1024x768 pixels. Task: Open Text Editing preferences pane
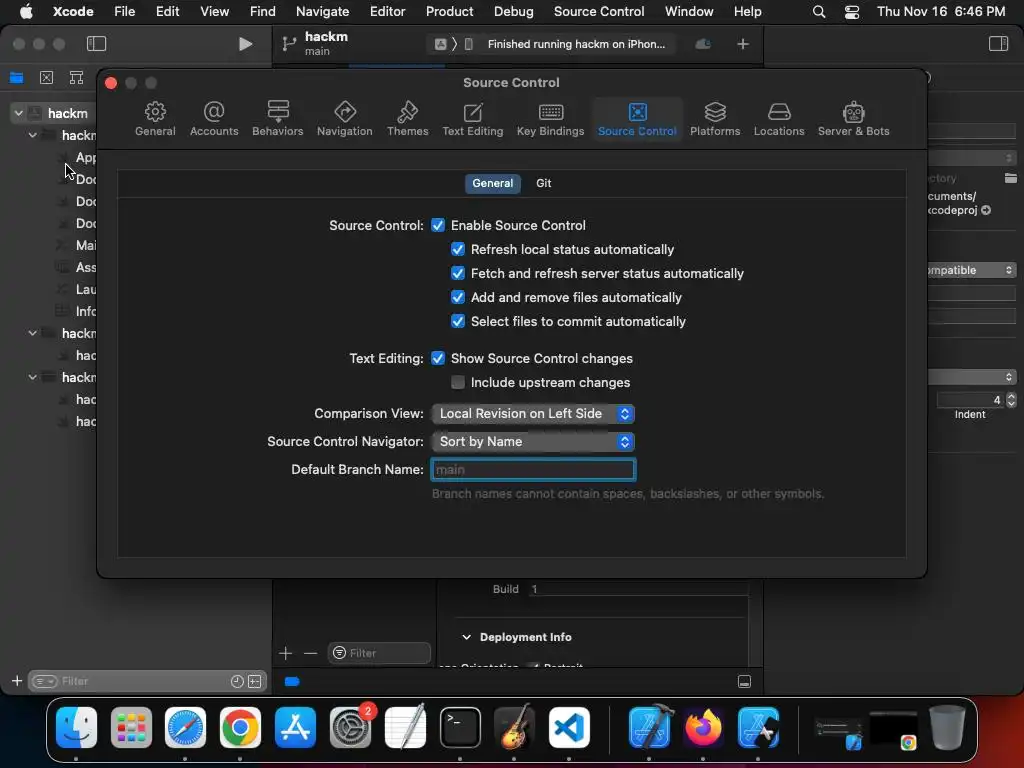point(472,119)
